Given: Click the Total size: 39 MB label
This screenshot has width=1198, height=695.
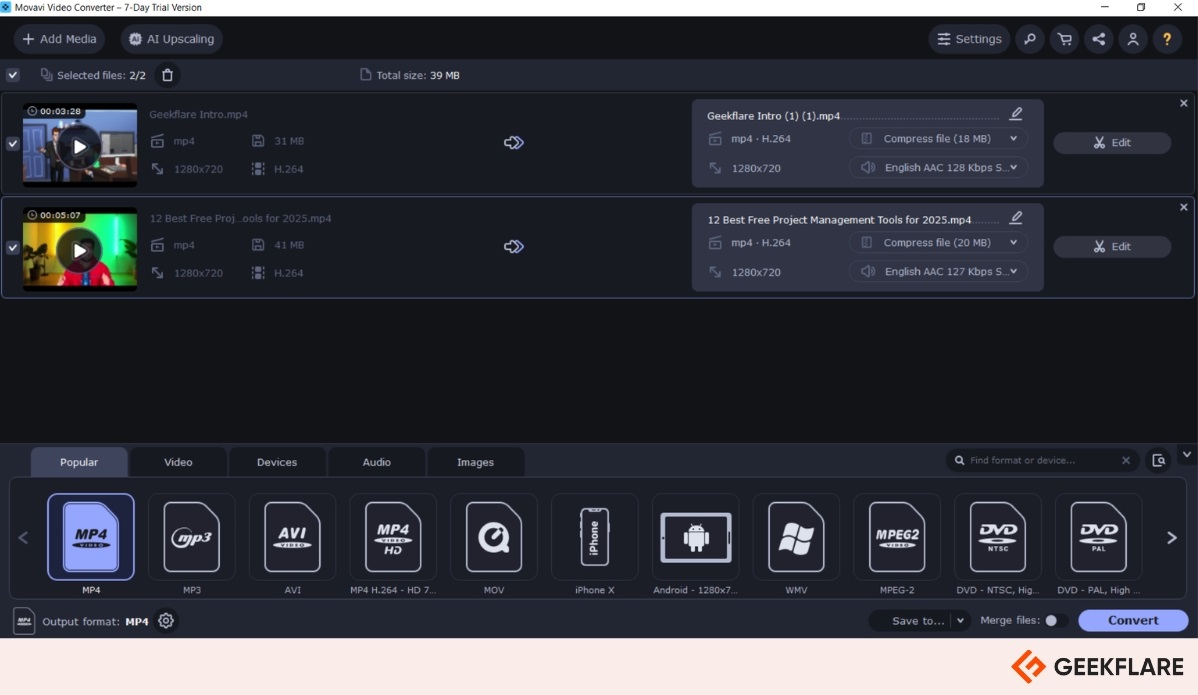Looking at the screenshot, I should [410, 75].
